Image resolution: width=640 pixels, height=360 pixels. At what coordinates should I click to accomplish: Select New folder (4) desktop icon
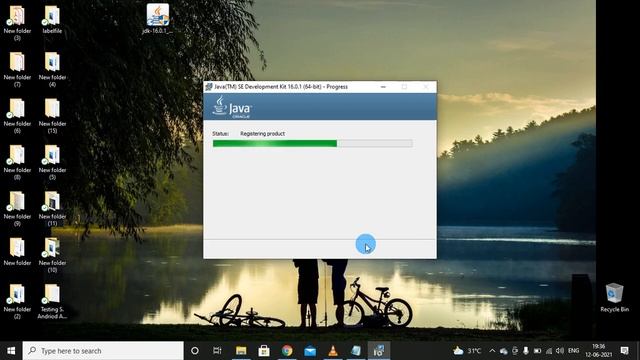pyautogui.click(x=52, y=69)
